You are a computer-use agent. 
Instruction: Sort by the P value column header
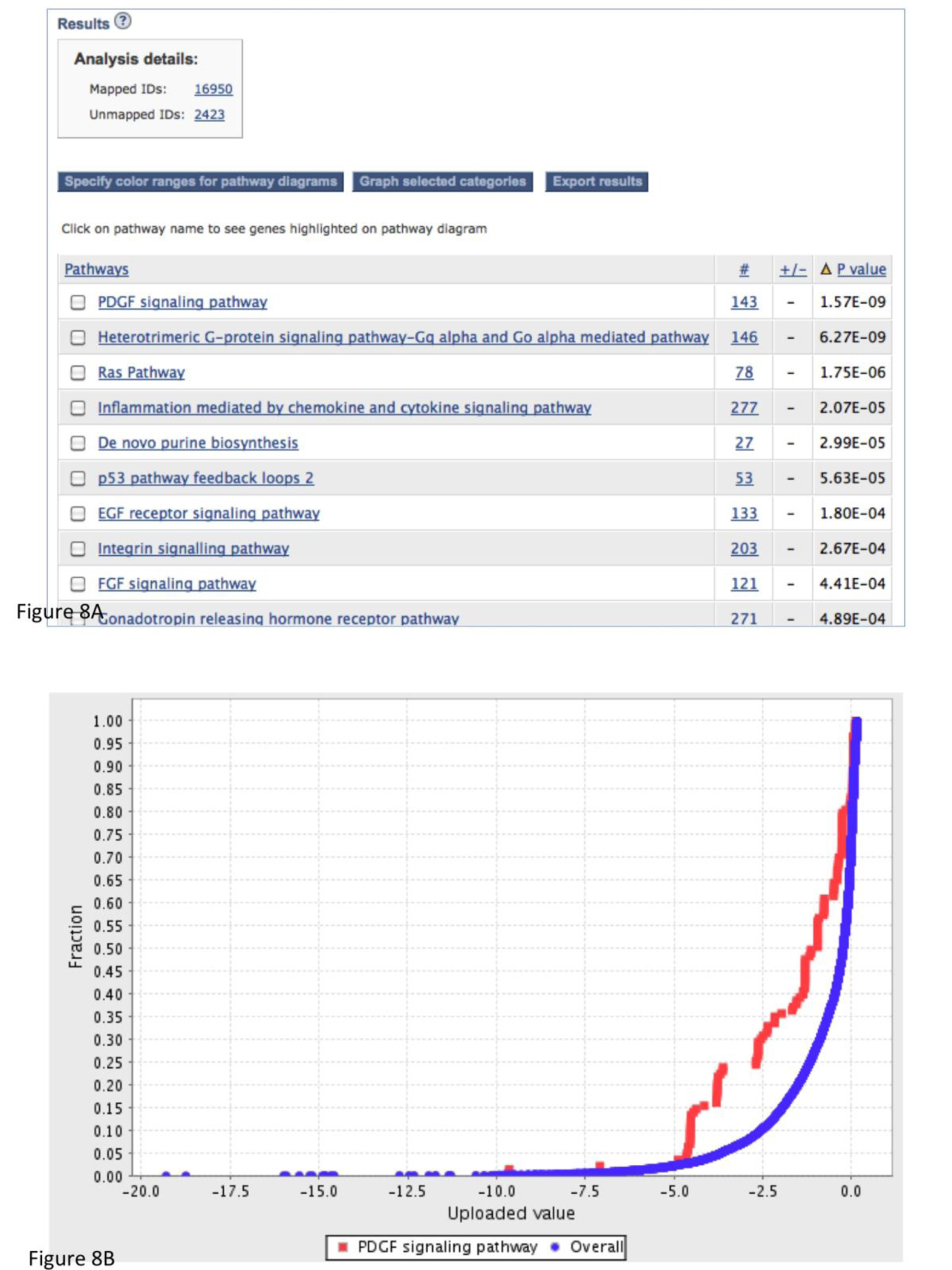(x=861, y=269)
